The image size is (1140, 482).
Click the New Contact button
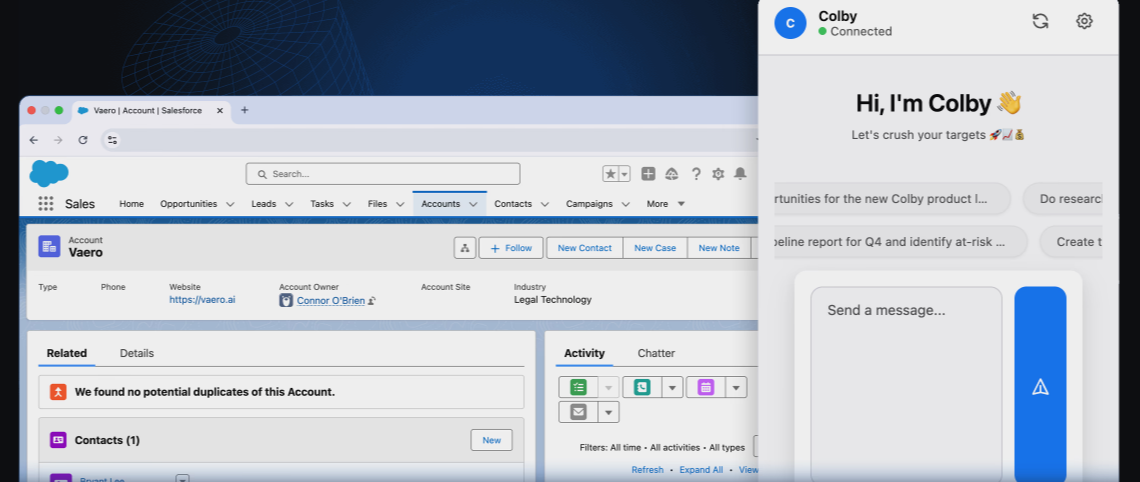[584, 248]
